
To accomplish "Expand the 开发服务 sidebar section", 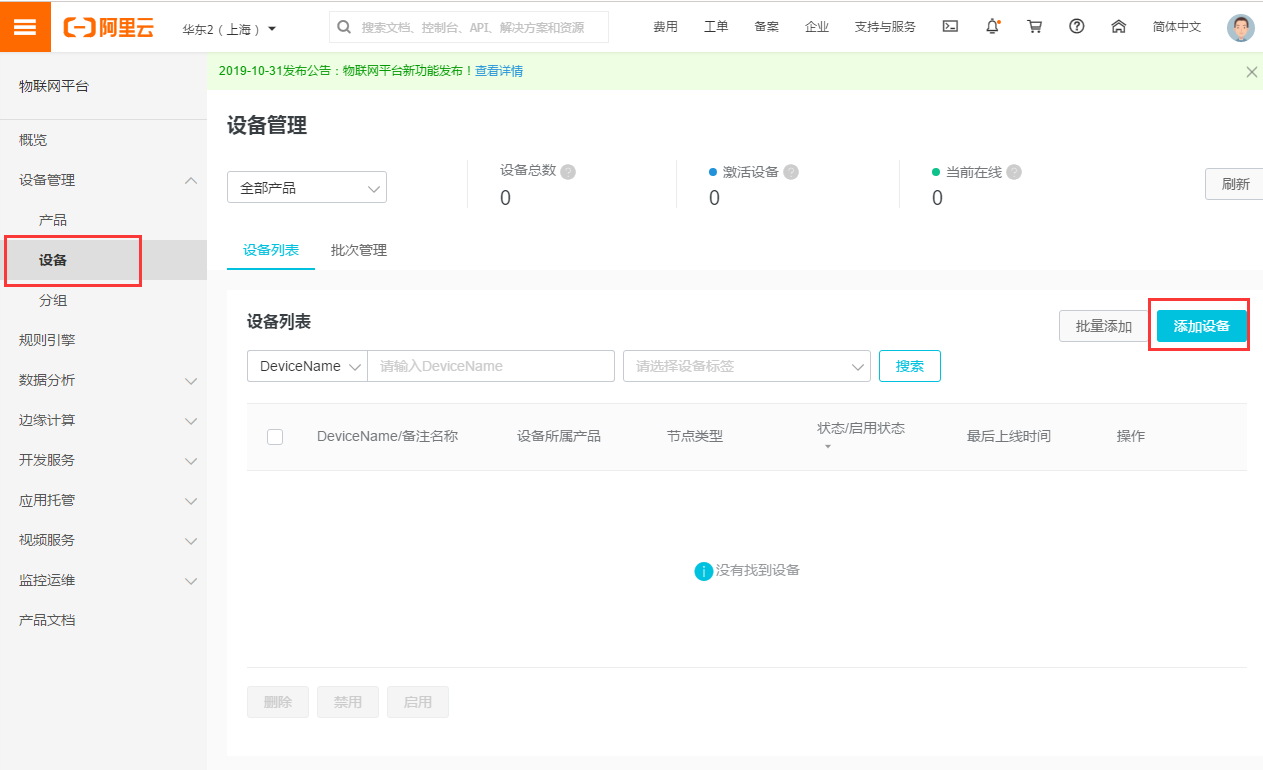I will tap(191, 460).
